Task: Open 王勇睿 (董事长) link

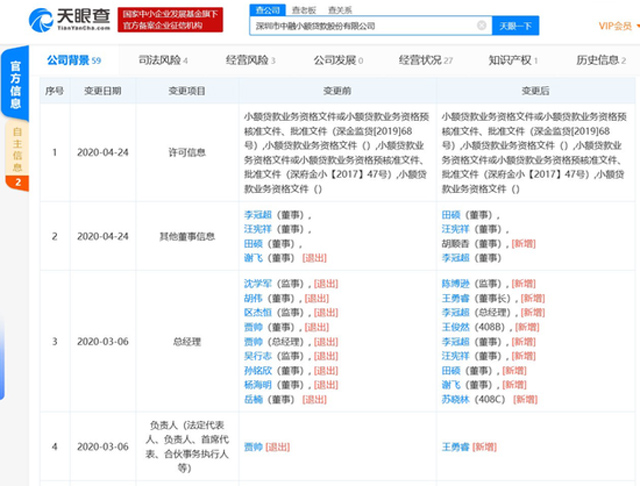Action: pos(456,298)
